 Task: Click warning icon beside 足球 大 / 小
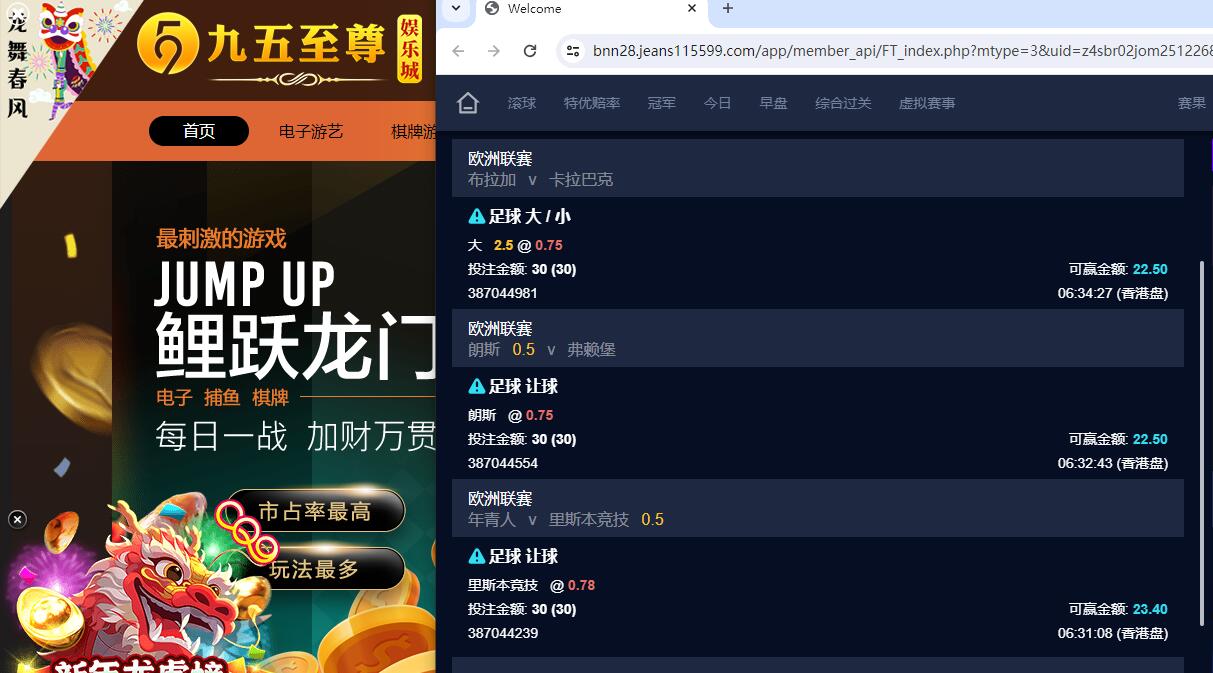pos(477,216)
